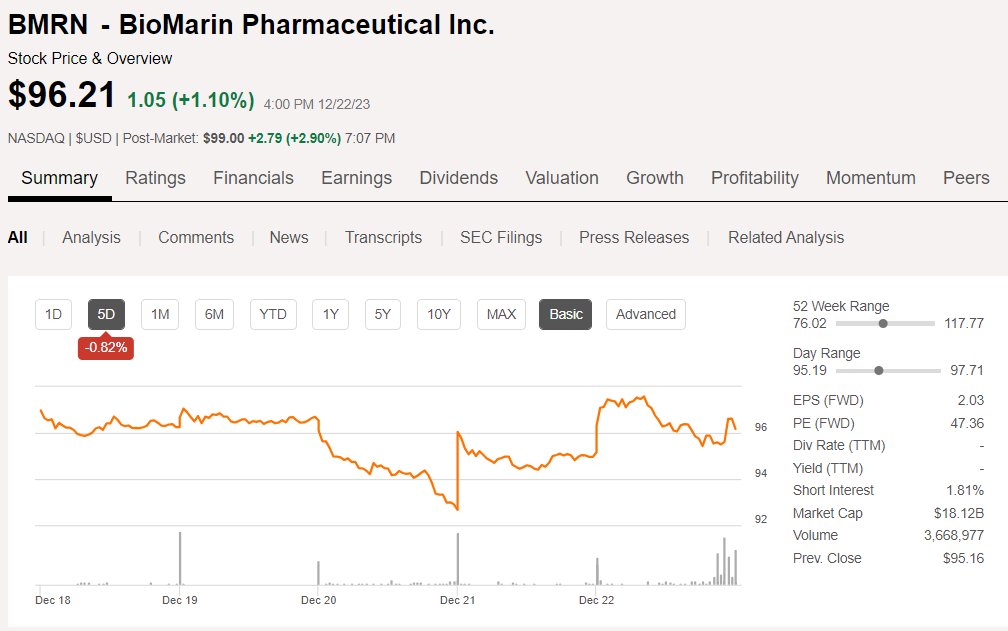Choose the 5Y chart range

coord(383,314)
